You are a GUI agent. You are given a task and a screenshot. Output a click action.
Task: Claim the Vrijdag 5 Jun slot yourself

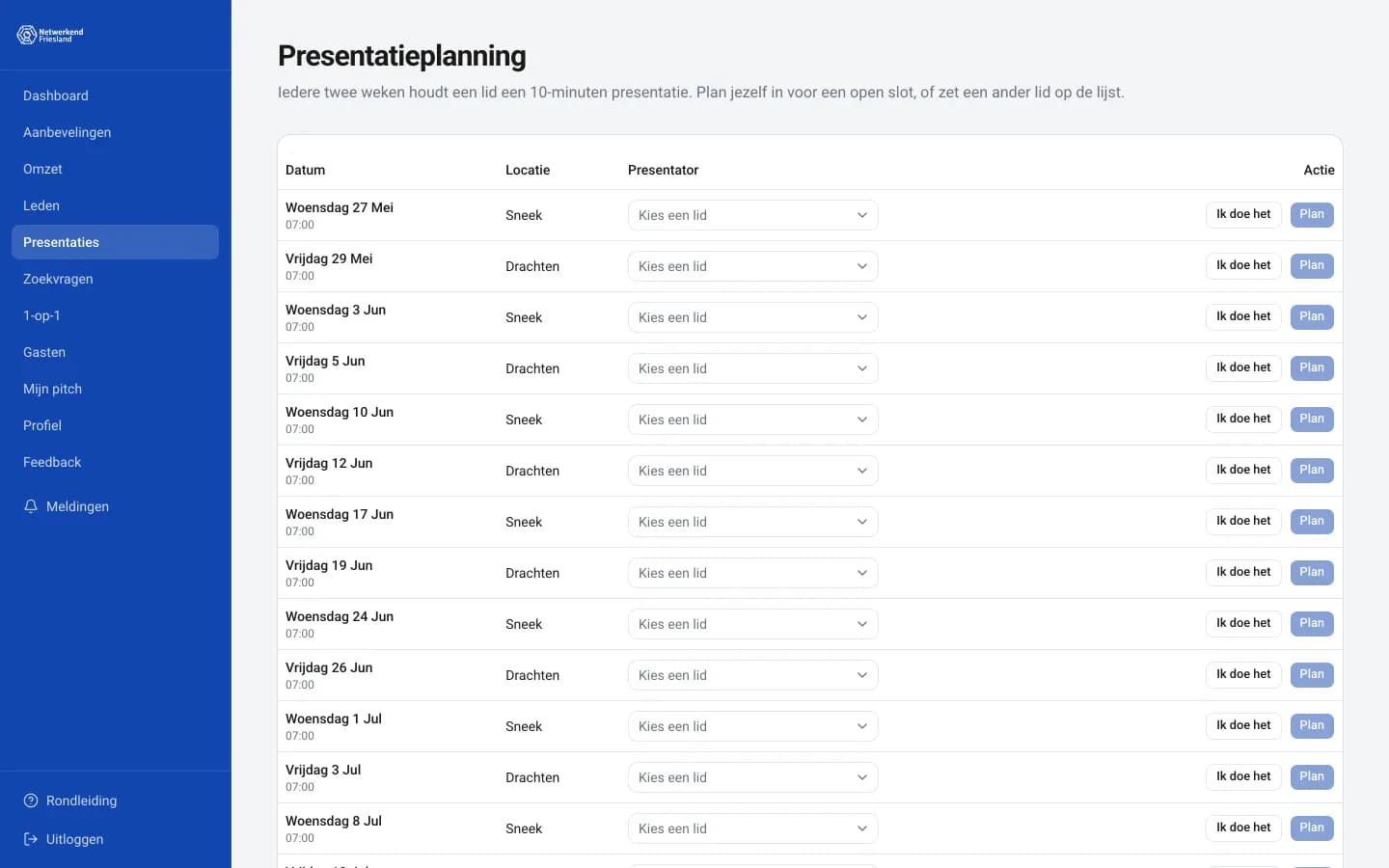click(1243, 367)
